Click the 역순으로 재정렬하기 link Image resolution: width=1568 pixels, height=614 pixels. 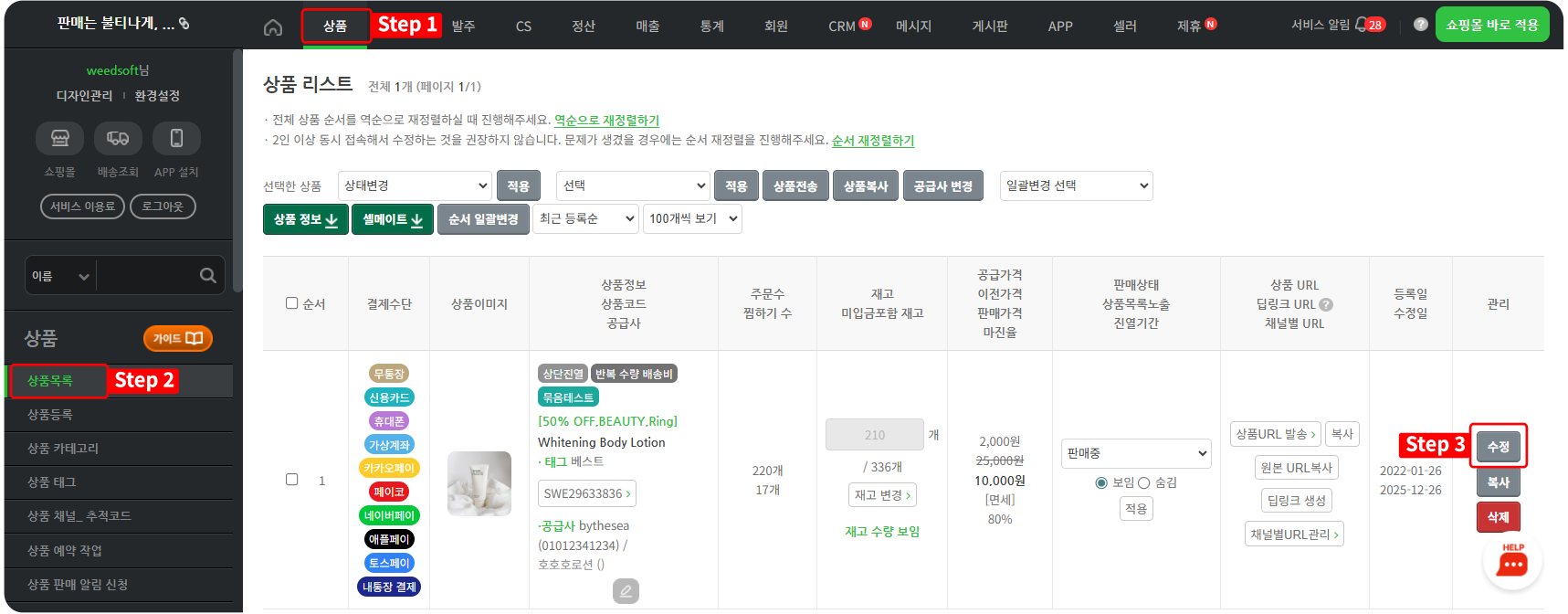tap(606, 121)
